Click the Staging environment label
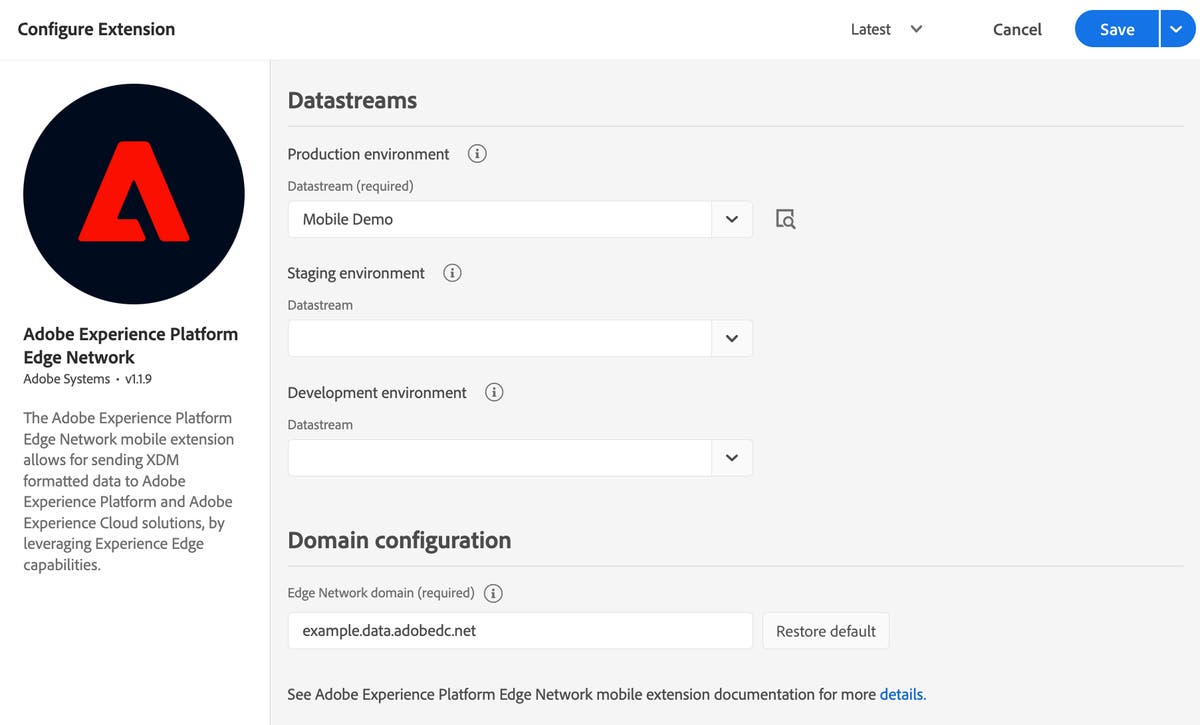This screenshot has width=1200, height=725. tap(356, 273)
